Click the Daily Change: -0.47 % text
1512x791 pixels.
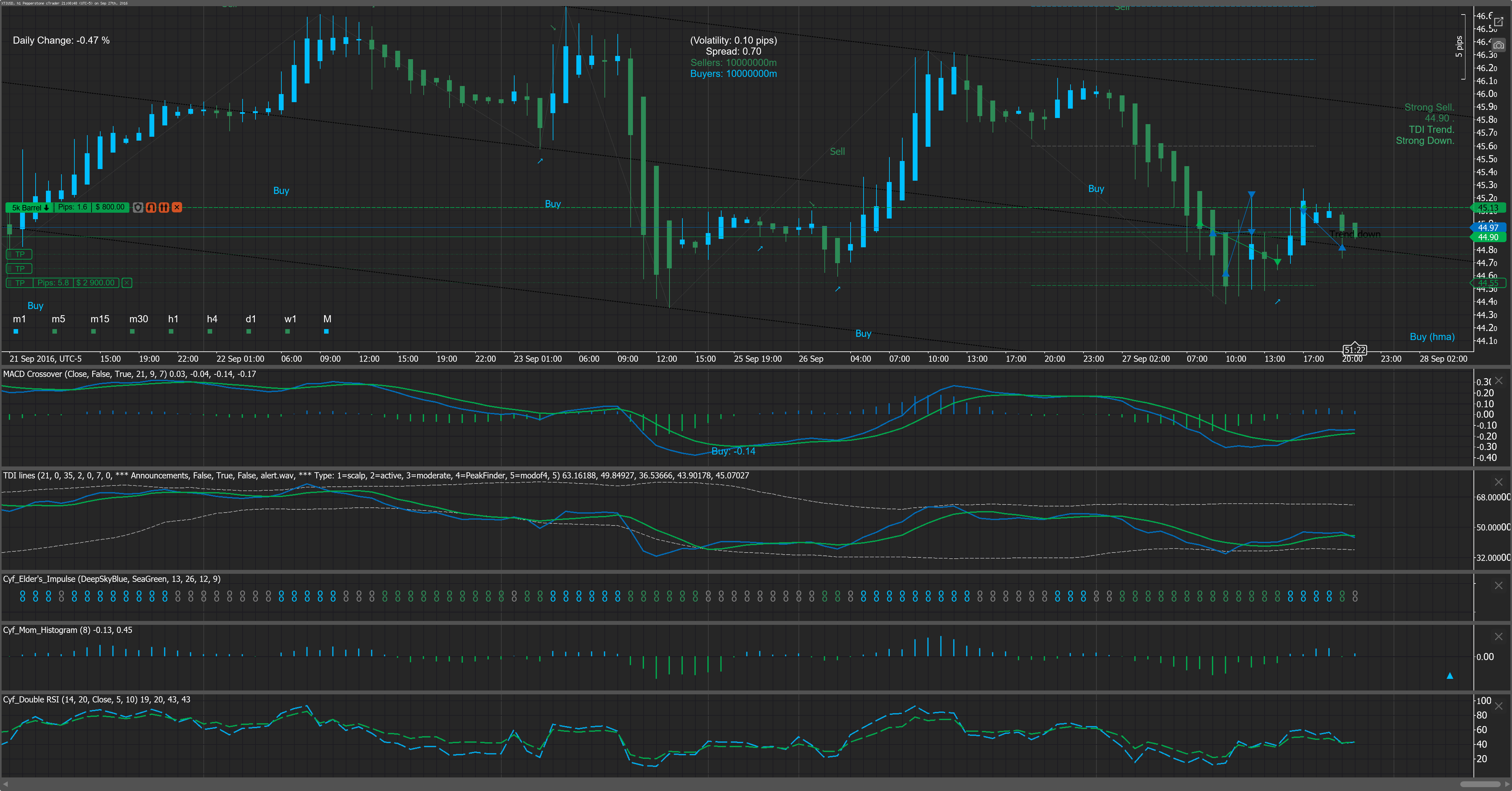(61, 40)
